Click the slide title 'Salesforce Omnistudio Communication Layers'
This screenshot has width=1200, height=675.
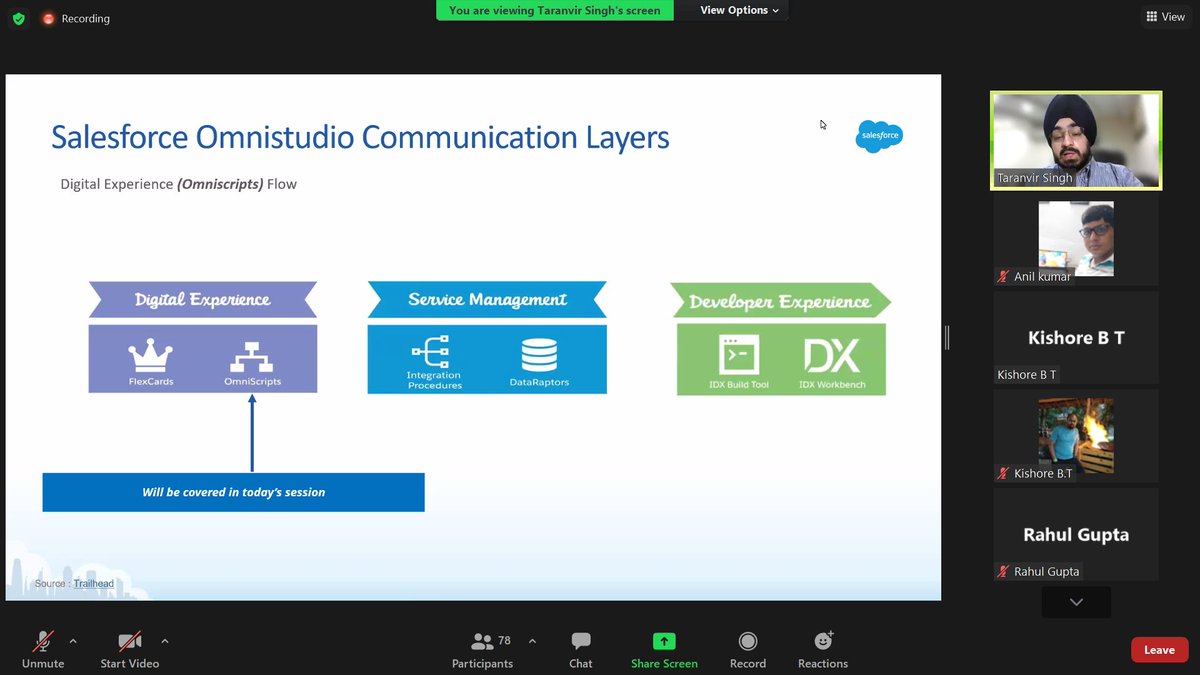coord(360,137)
